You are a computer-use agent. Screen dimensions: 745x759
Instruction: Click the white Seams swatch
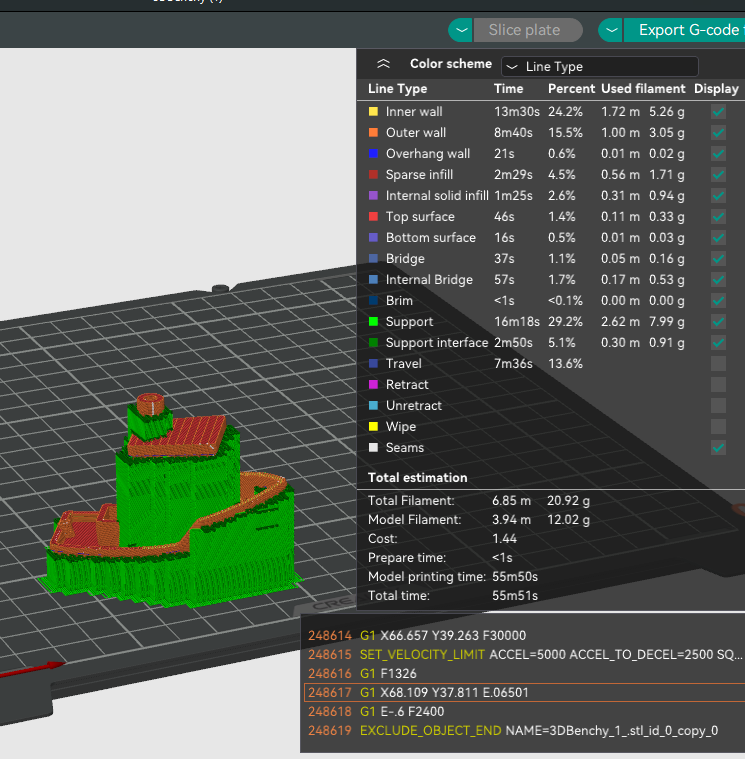coord(373,448)
